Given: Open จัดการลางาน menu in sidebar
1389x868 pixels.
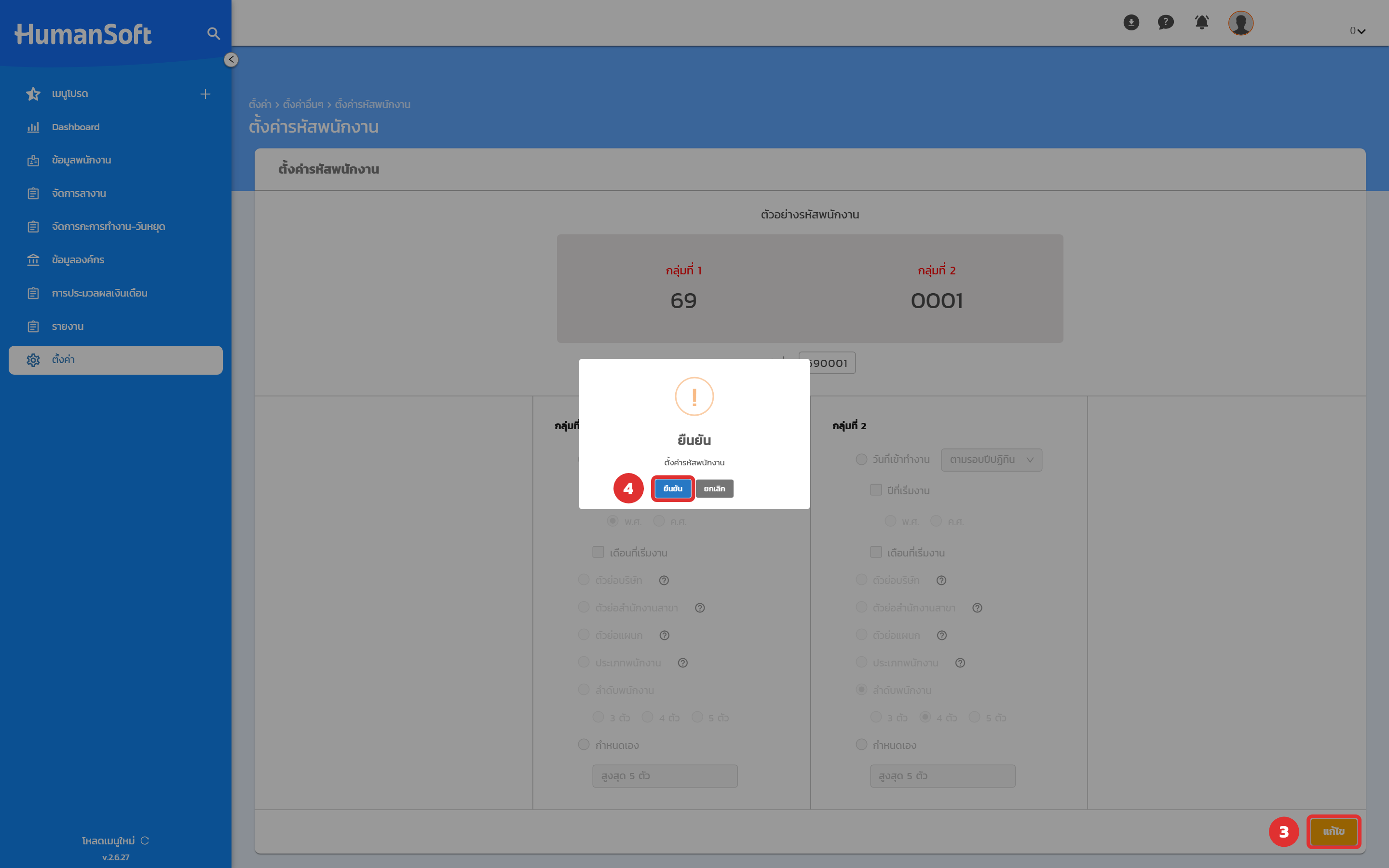Looking at the screenshot, I should click(115, 193).
